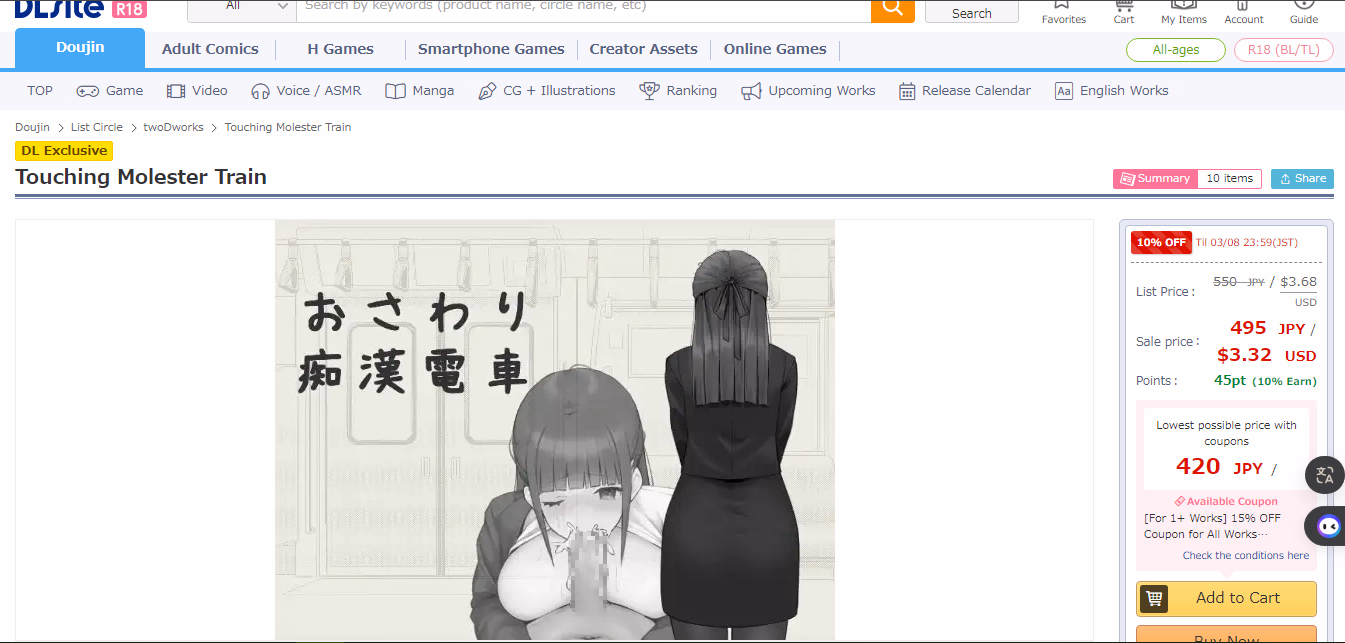Toggle the R18 (BL/TL) site mode
This screenshot has width=1345, height=643.
point(1284,50)
